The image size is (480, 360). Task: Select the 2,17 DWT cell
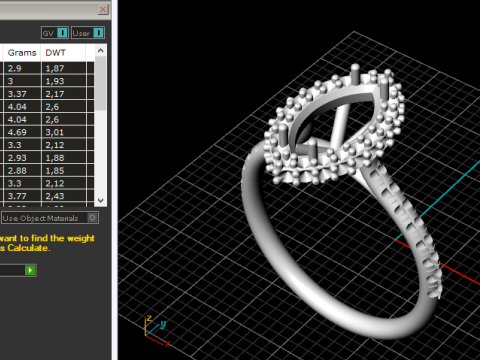coord(64,94)
